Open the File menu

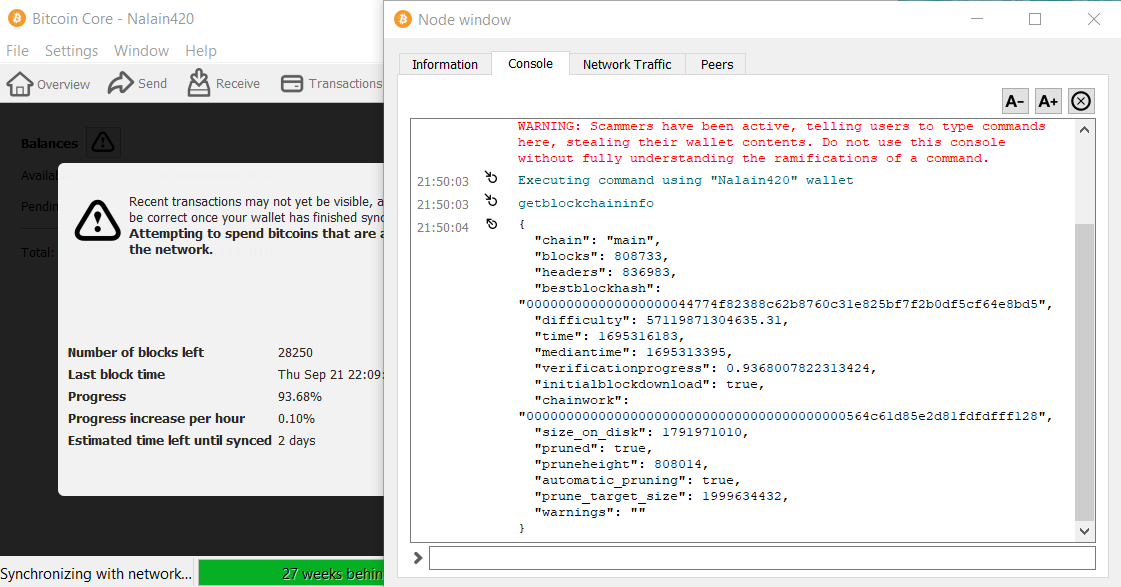[17, 51]
